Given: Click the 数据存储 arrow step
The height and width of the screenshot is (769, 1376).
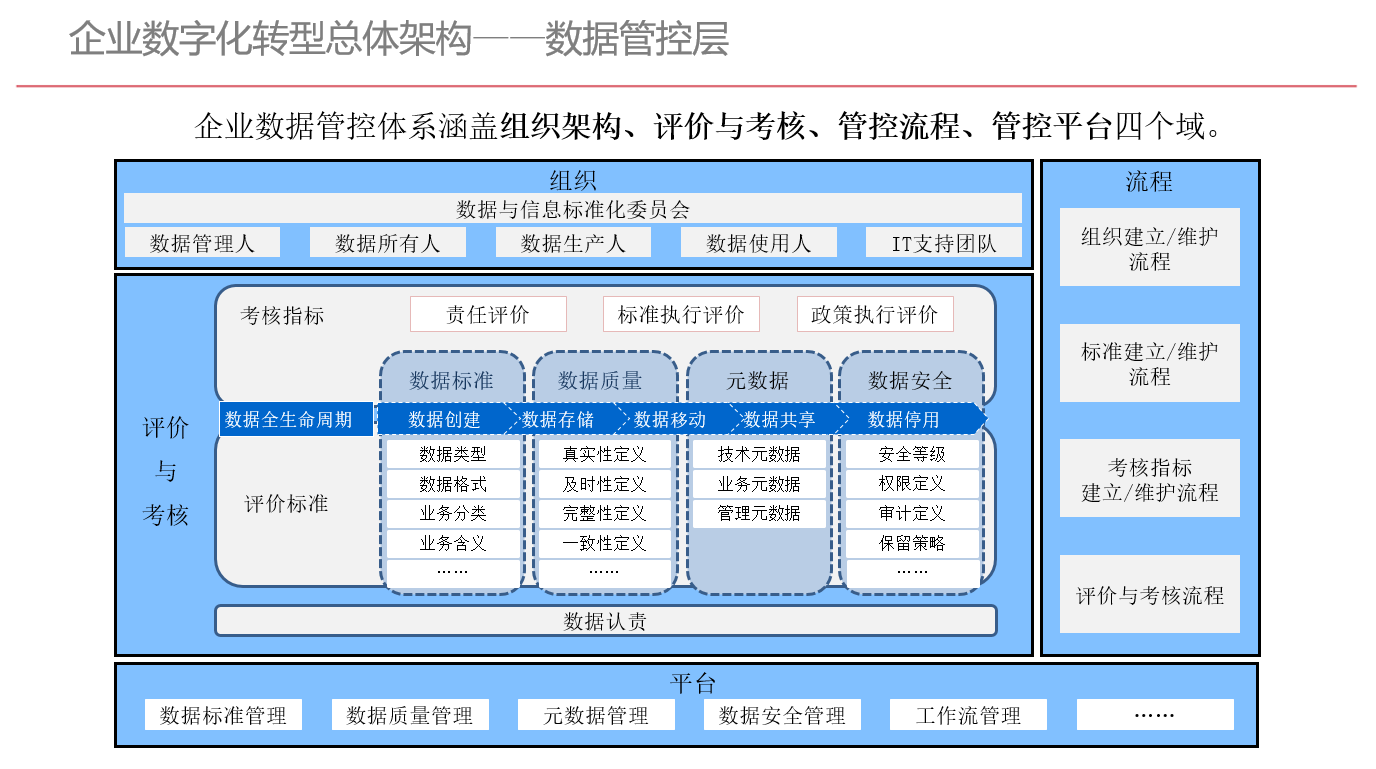Looking at the screenshot, I should (x=560, y=419).
